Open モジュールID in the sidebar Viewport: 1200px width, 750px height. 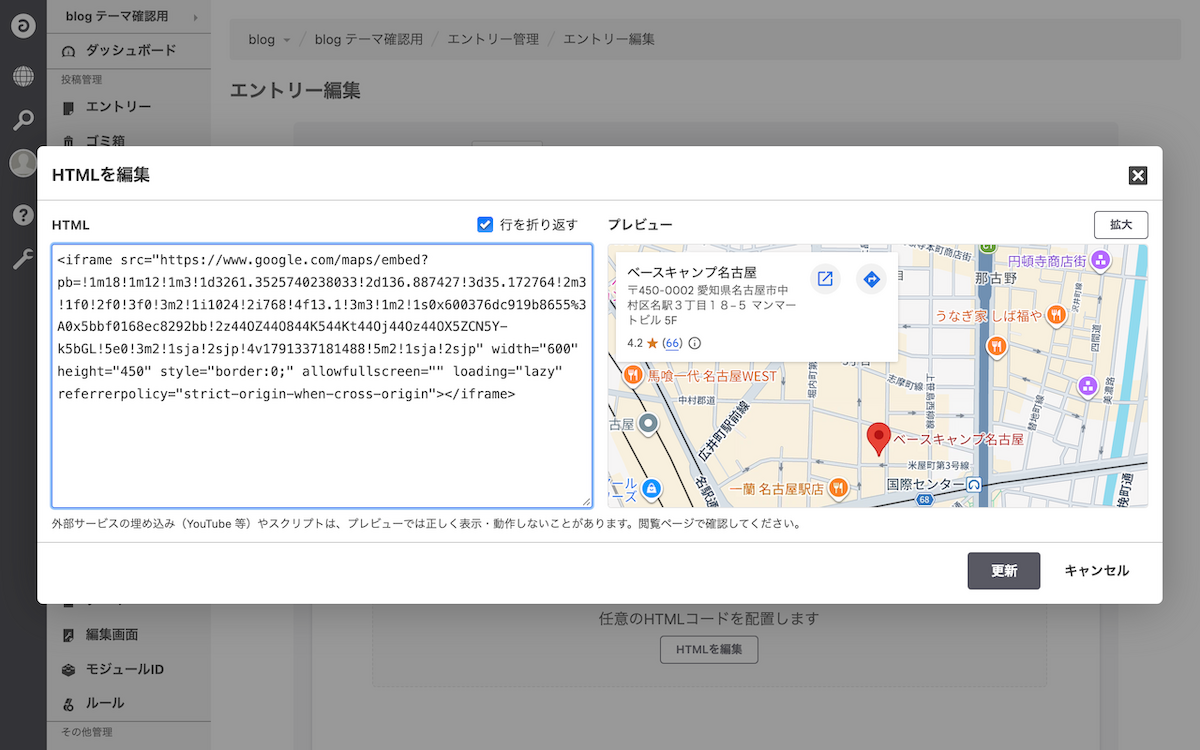[x=129, y=669]
